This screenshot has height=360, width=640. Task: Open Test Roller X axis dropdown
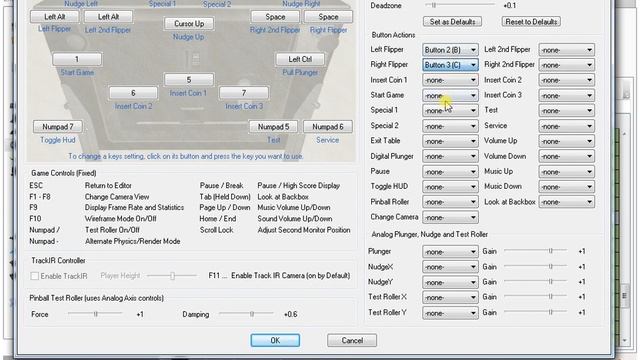(450, 298)
